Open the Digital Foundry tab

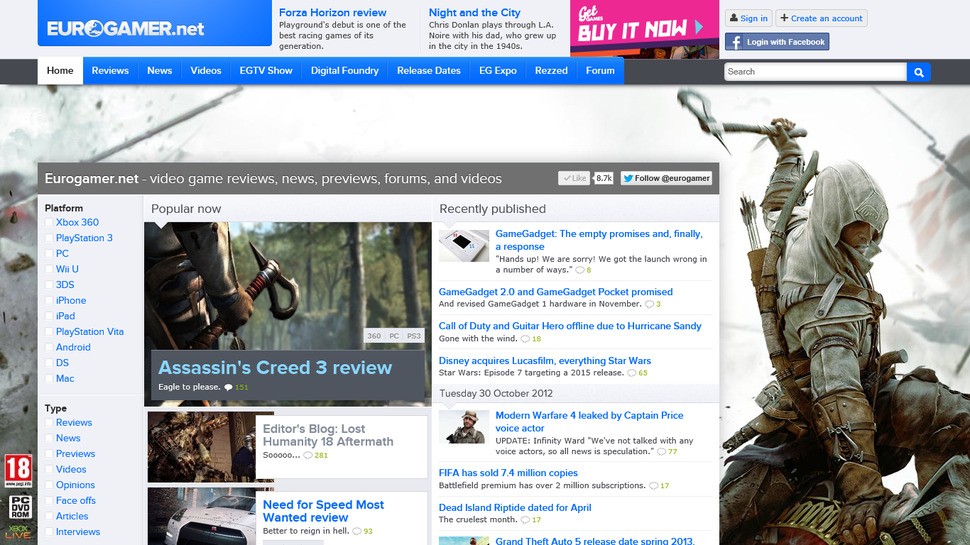pyautogui.click(x=344, y=71)
